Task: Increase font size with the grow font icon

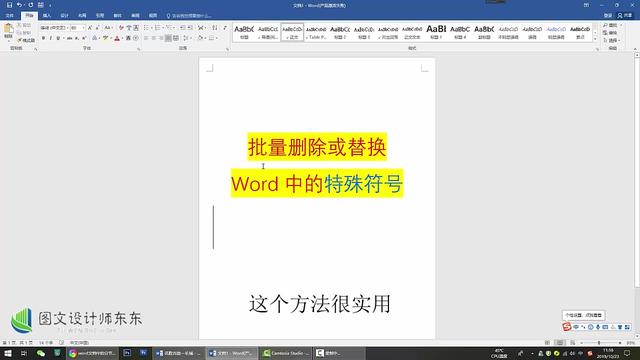Action: (90, 28)
